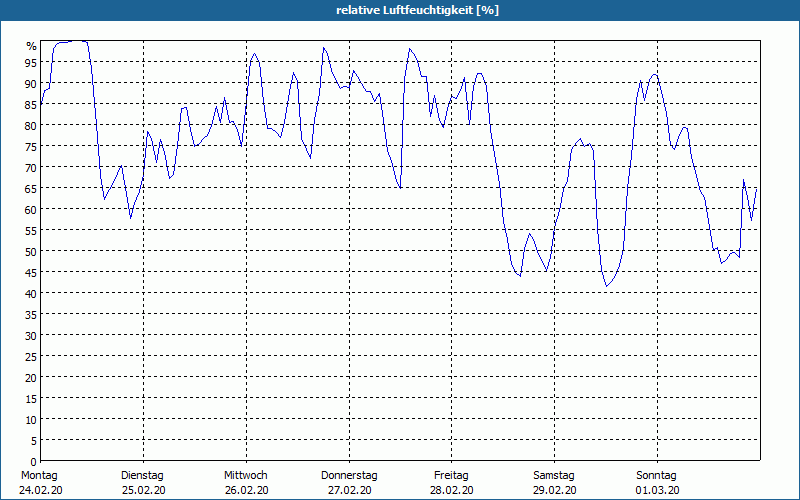Click the y-axis value "20"

click(x=31, y=378)
